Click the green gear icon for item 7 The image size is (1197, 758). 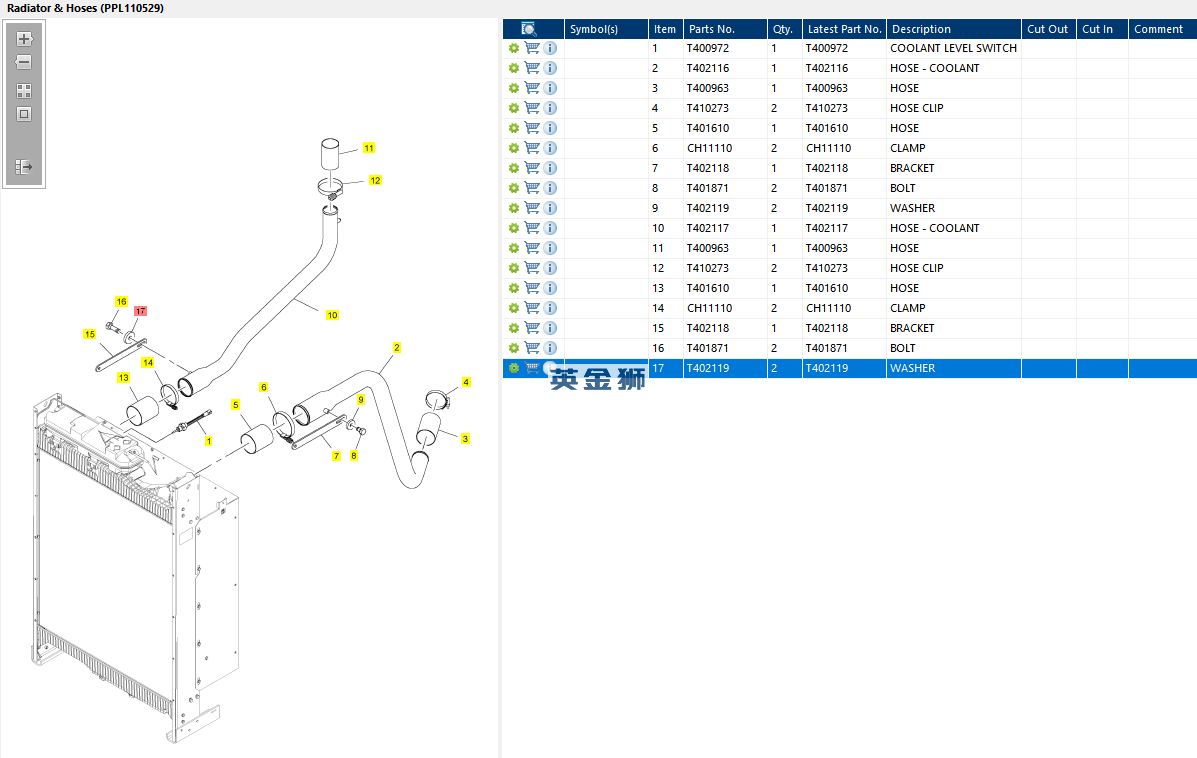pyautogui.click(x=514, y=168)
